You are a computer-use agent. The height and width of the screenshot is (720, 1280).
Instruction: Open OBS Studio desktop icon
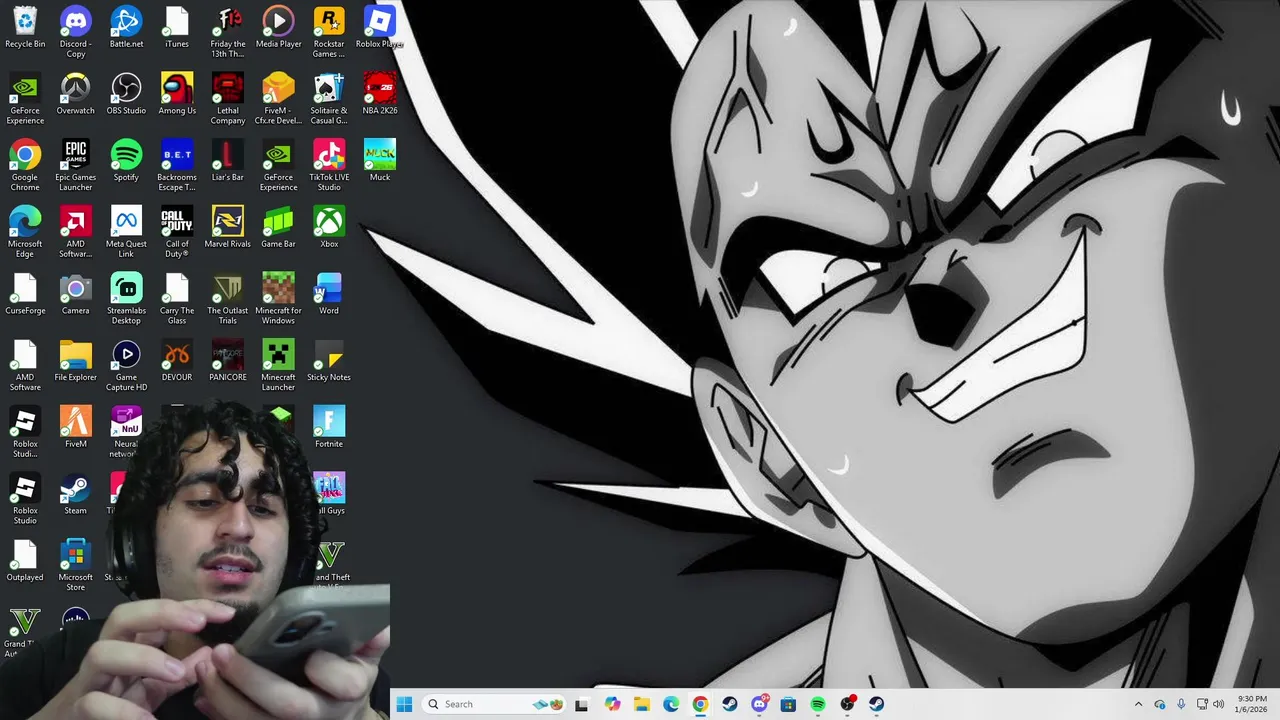click(x=126, y=94)
